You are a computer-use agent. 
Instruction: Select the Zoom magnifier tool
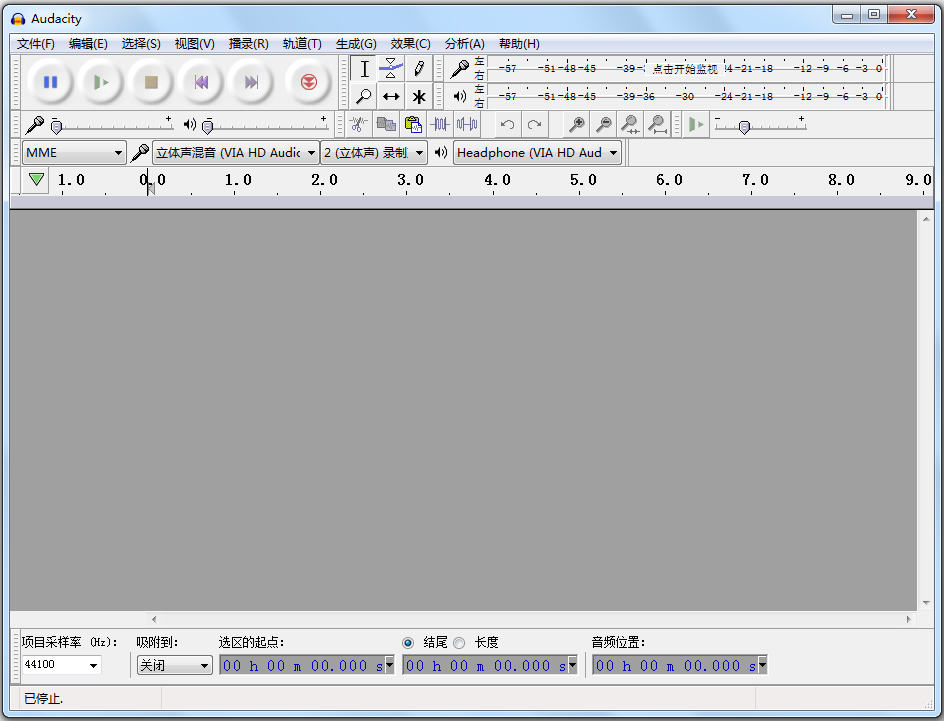pyautogui.click(x=364, y=96)
